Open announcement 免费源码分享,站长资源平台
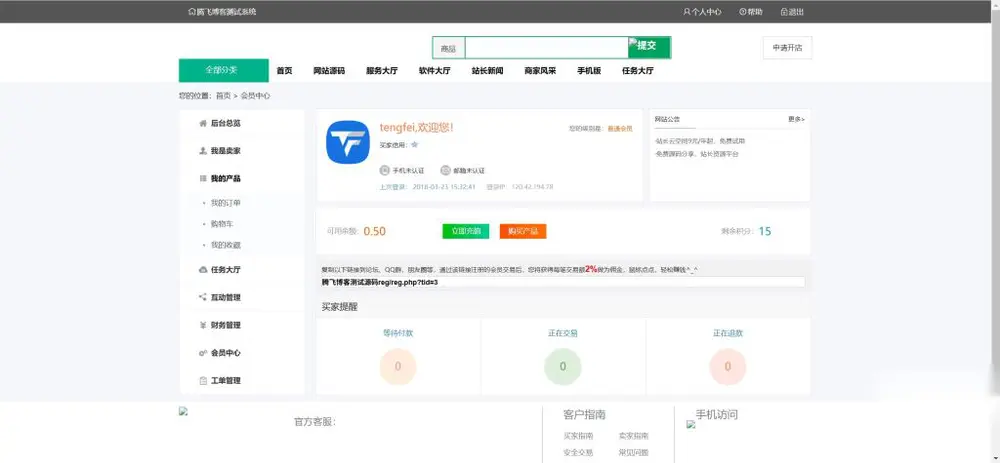 click(696, 154)
